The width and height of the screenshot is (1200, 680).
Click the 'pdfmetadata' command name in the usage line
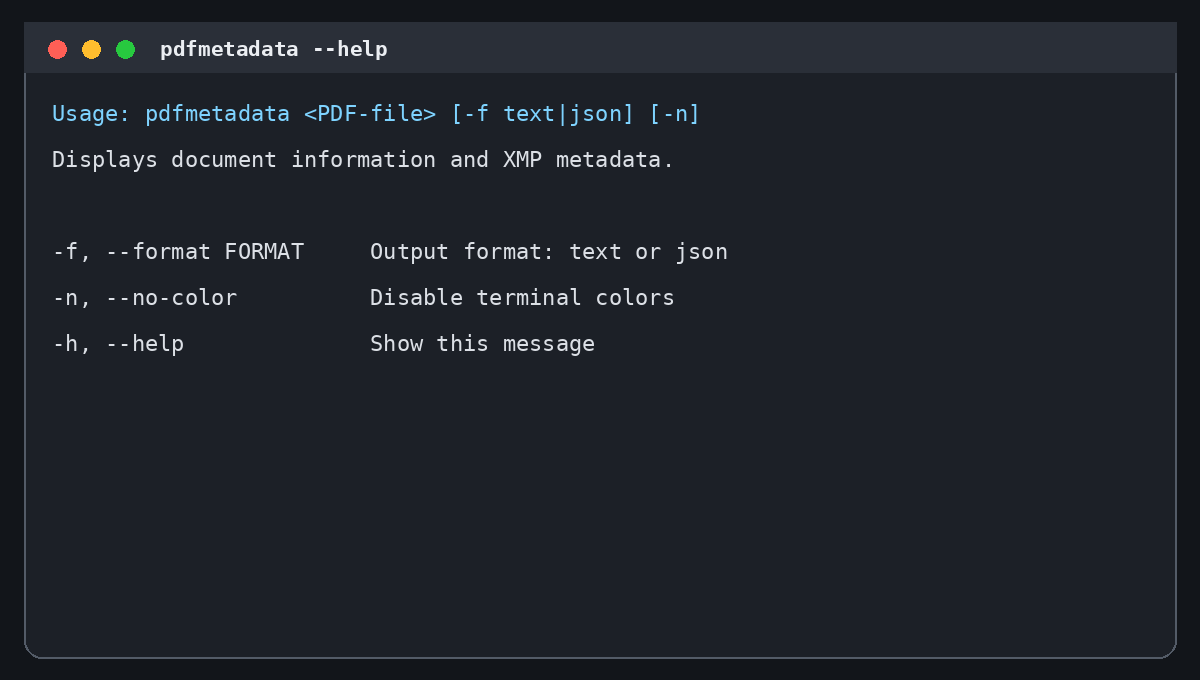[x=217, y=114]
